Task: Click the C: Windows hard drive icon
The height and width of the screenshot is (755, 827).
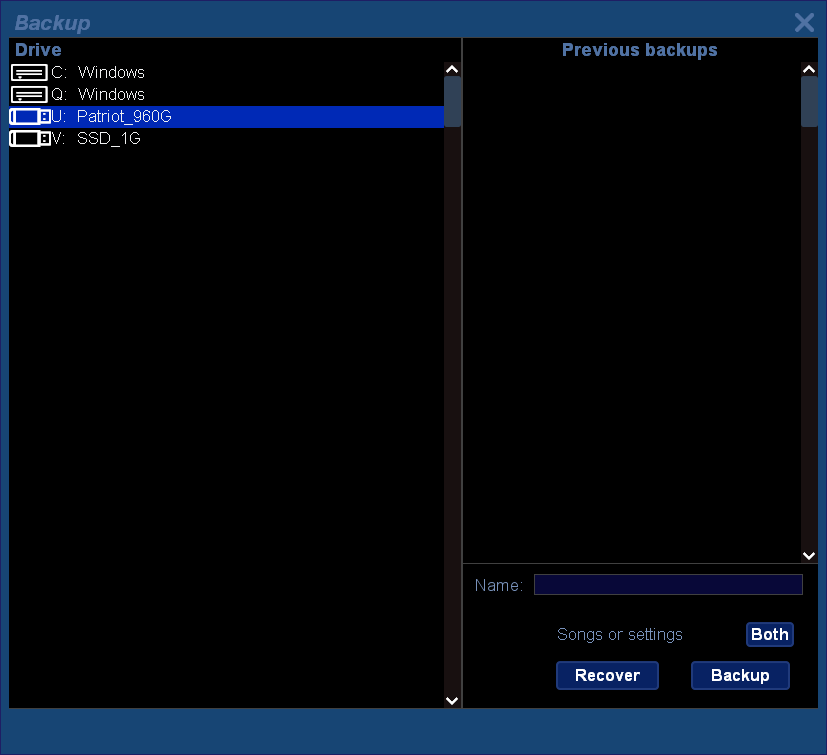Action: tap(29, 73)
